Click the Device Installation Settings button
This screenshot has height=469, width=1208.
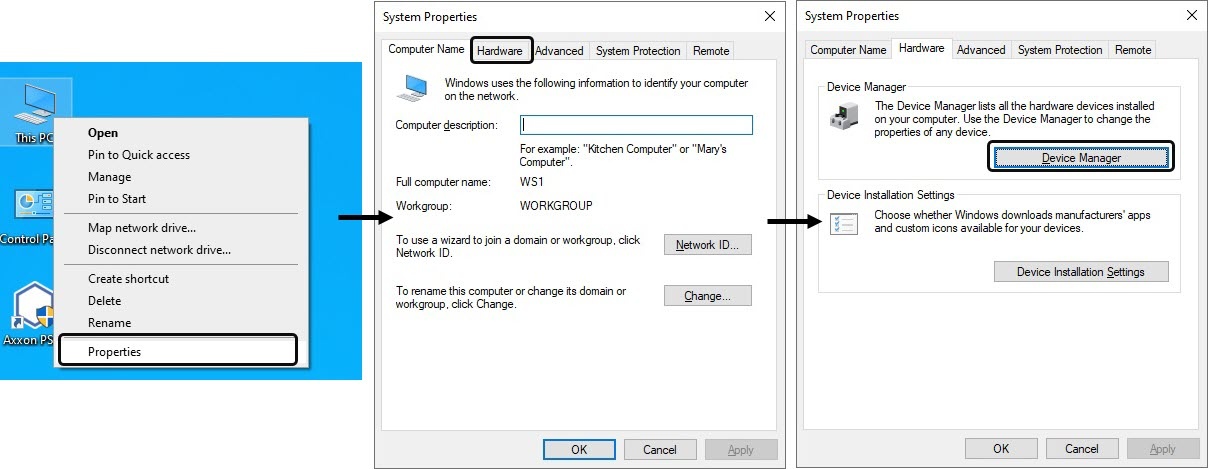pyautogui.click(x=1080, y=272)
